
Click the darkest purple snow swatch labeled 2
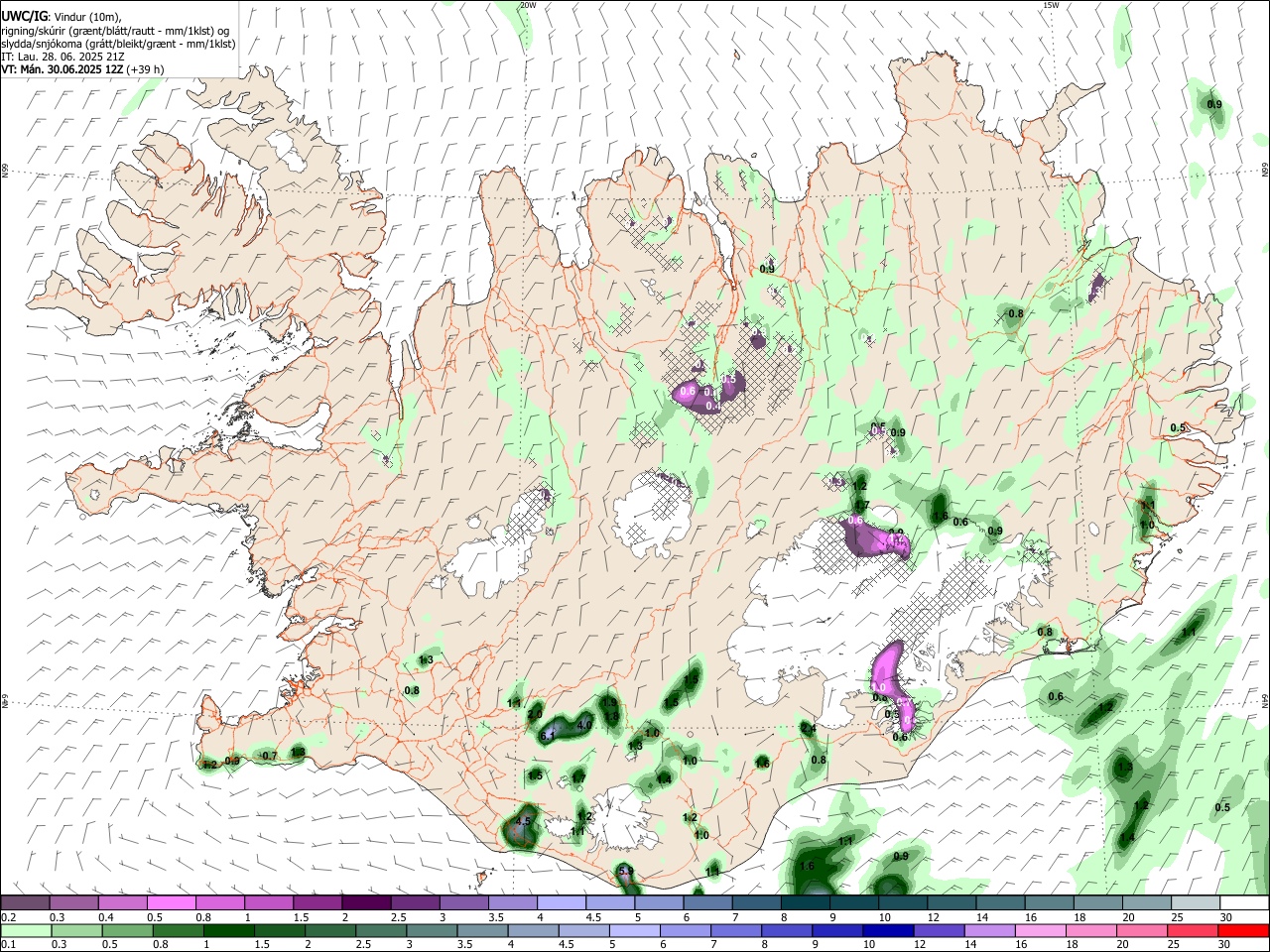pyautogui.click(x=366, y=902)
